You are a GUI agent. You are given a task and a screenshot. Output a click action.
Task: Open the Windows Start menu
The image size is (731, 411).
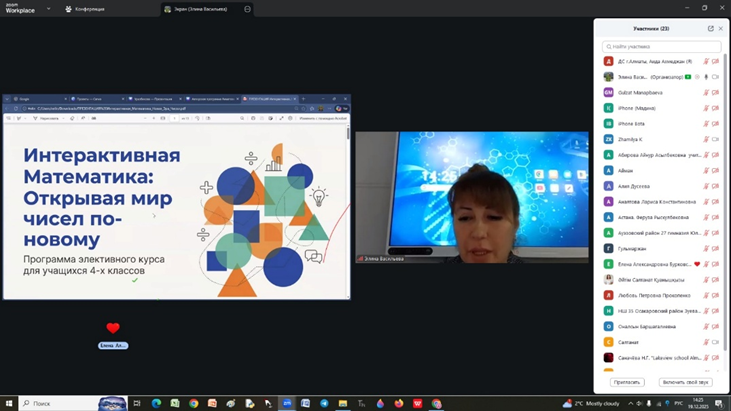coord(9,403)
